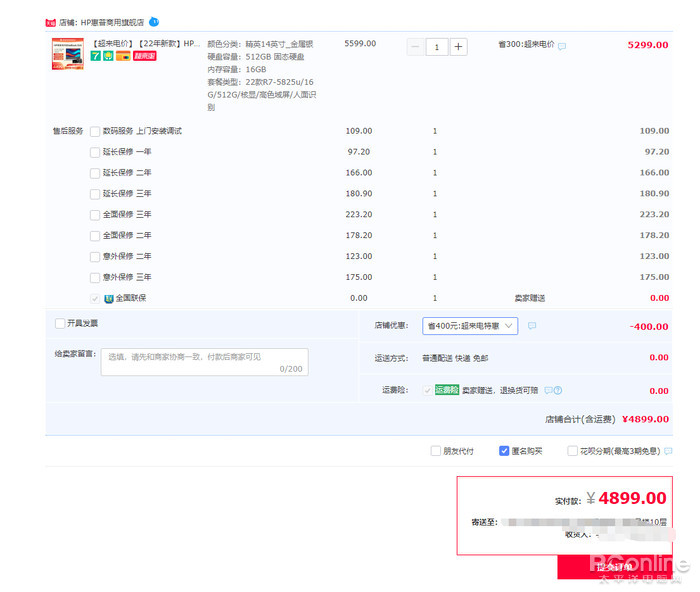Click the ¥4899.00 store total amount
This screenshot has width=700, height=592.
pyautogui.click(x=646, y=419)
